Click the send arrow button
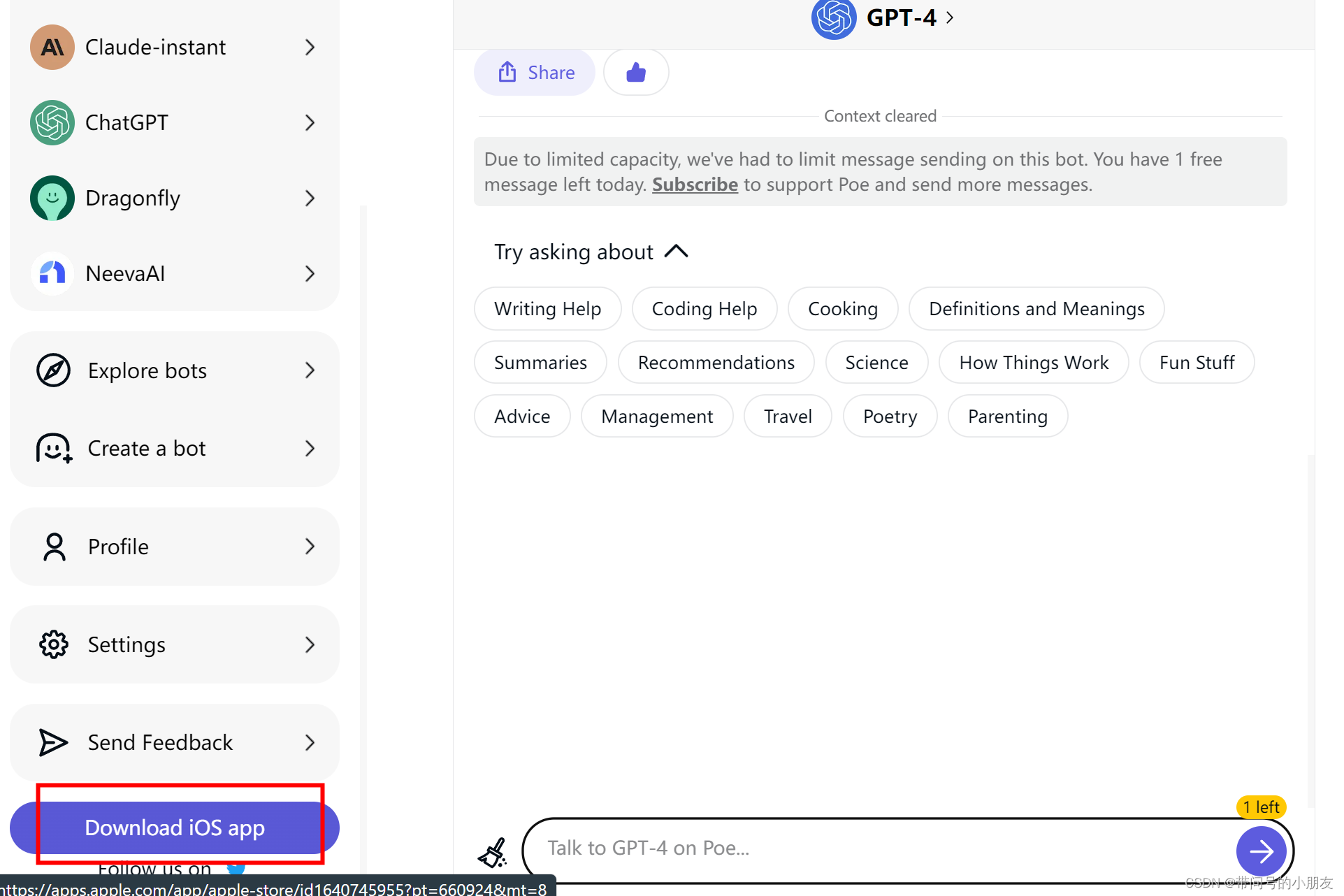 click(x=1262, y=850)
